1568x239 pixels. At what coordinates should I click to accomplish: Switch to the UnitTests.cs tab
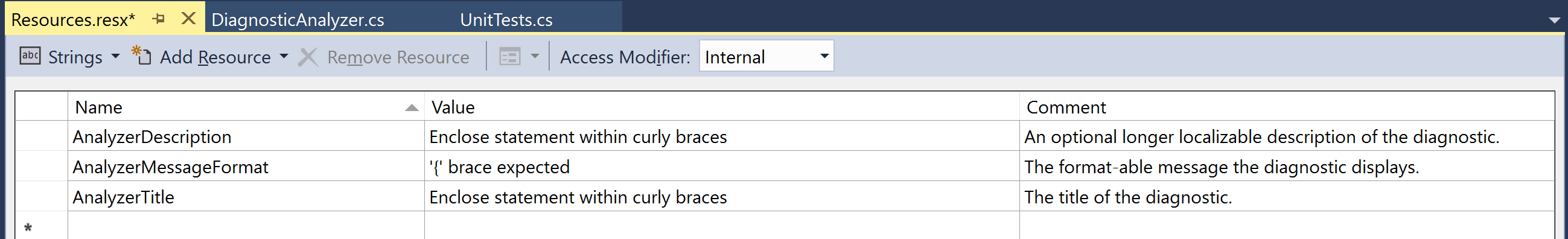coord(506,20)
